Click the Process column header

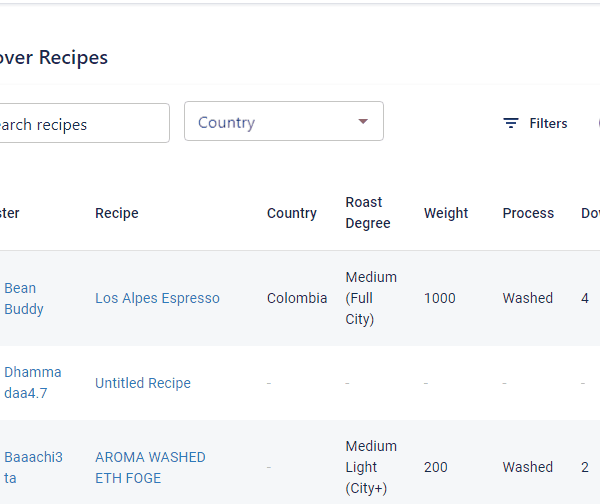(x=528, y=213)
